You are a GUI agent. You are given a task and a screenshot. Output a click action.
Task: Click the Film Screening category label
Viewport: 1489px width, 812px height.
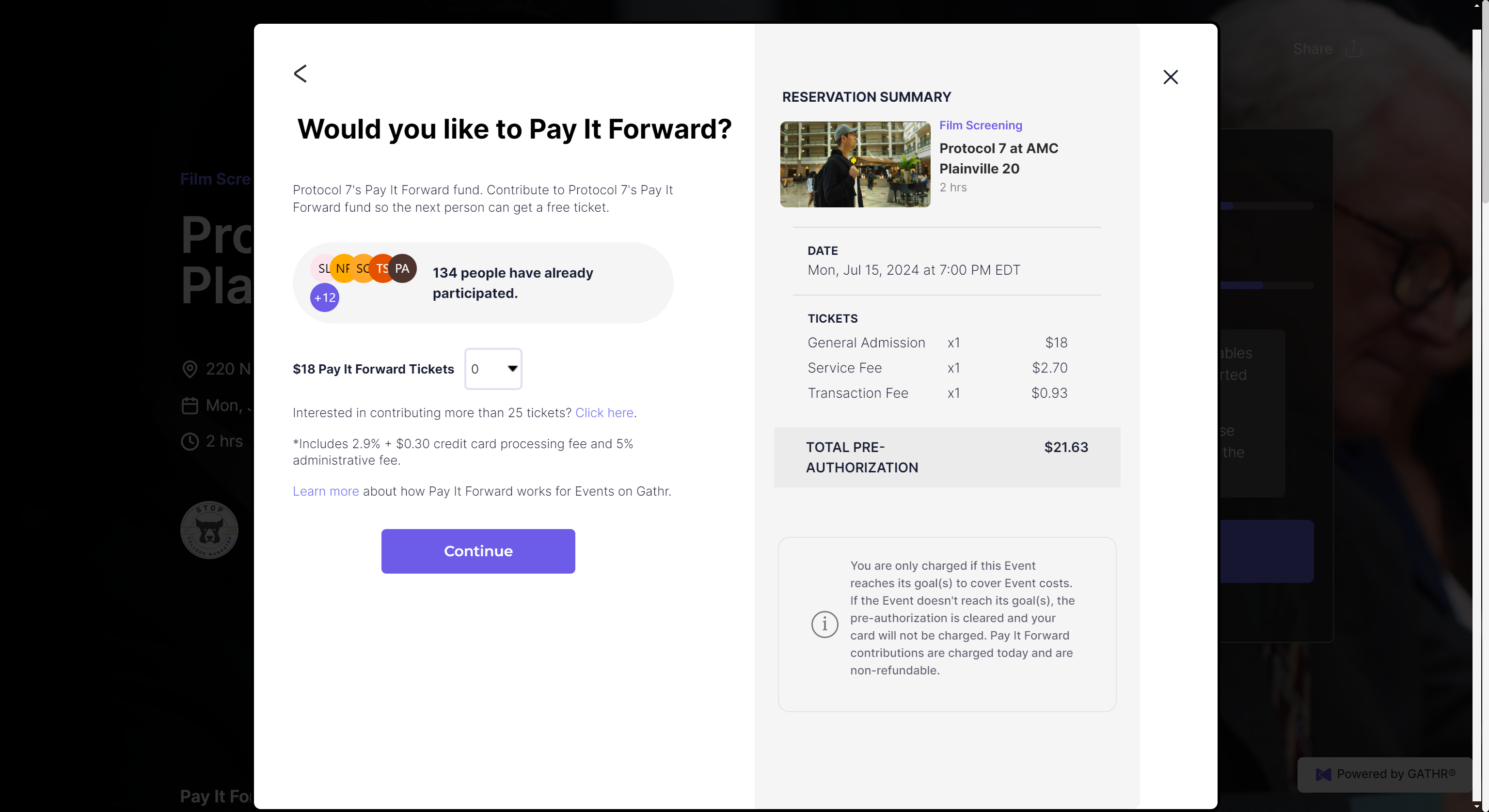[x=981, y=125]
